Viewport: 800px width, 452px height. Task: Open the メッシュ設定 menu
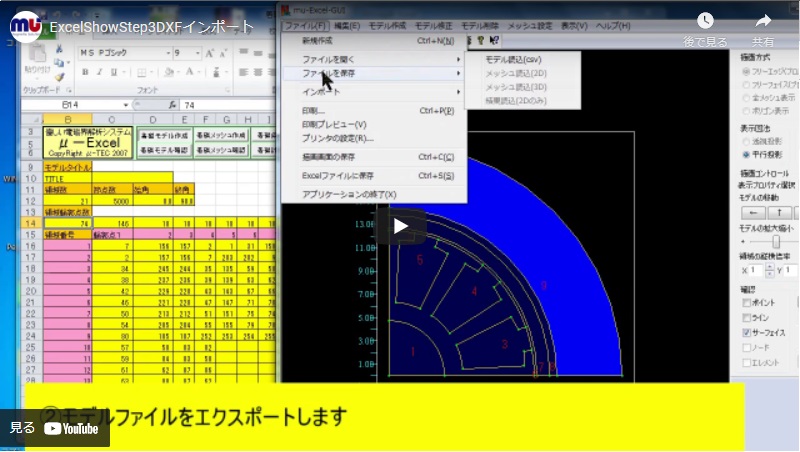pyautogui.click(x=529, y=26)
